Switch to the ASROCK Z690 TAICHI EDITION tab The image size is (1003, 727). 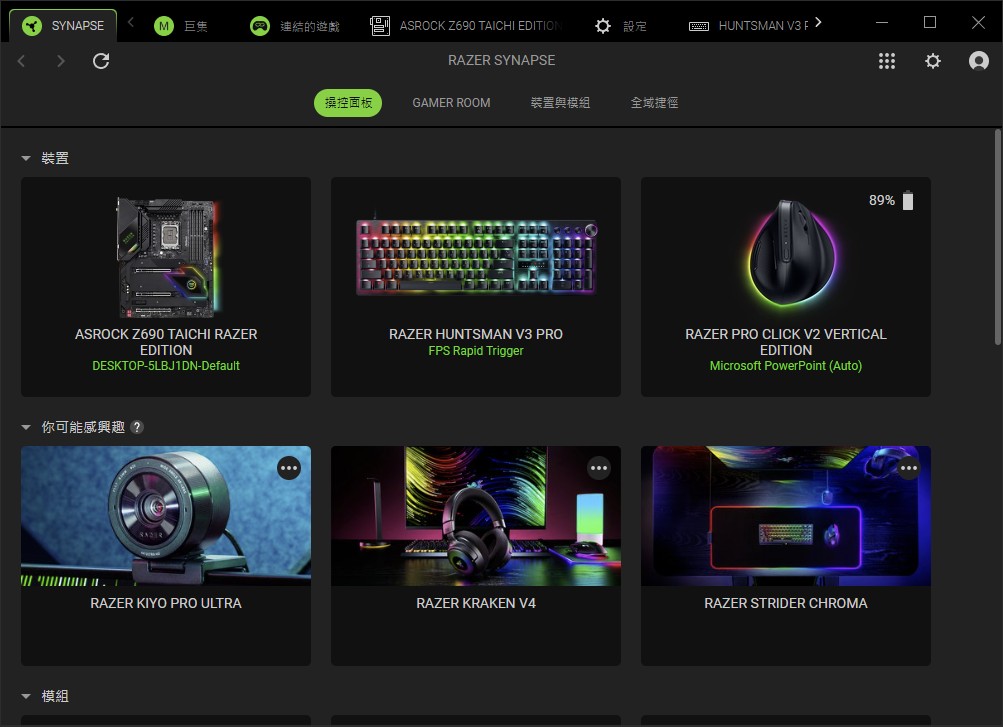(x=466, y=26)
